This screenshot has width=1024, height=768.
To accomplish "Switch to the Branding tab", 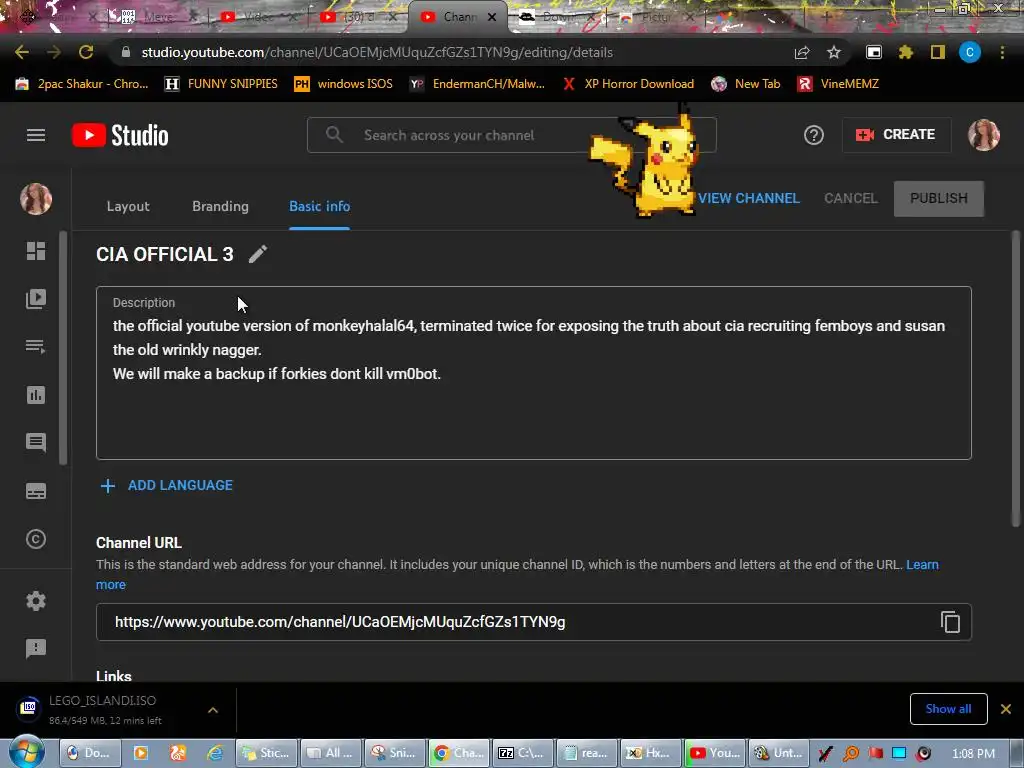I will (220, 206).
